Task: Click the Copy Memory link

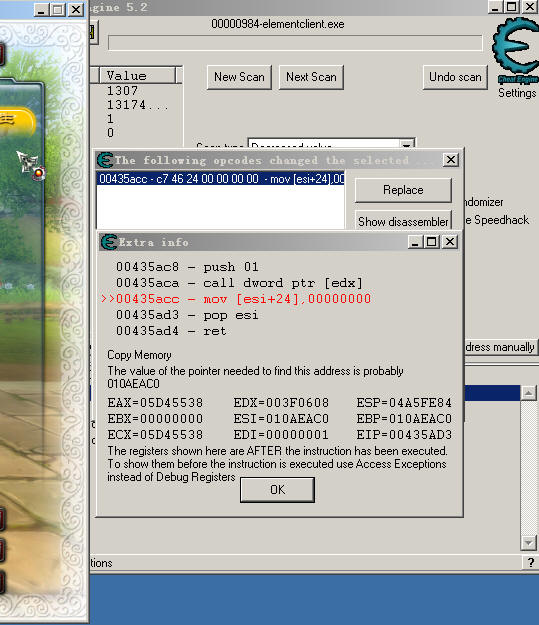Action: coord(139,355)
